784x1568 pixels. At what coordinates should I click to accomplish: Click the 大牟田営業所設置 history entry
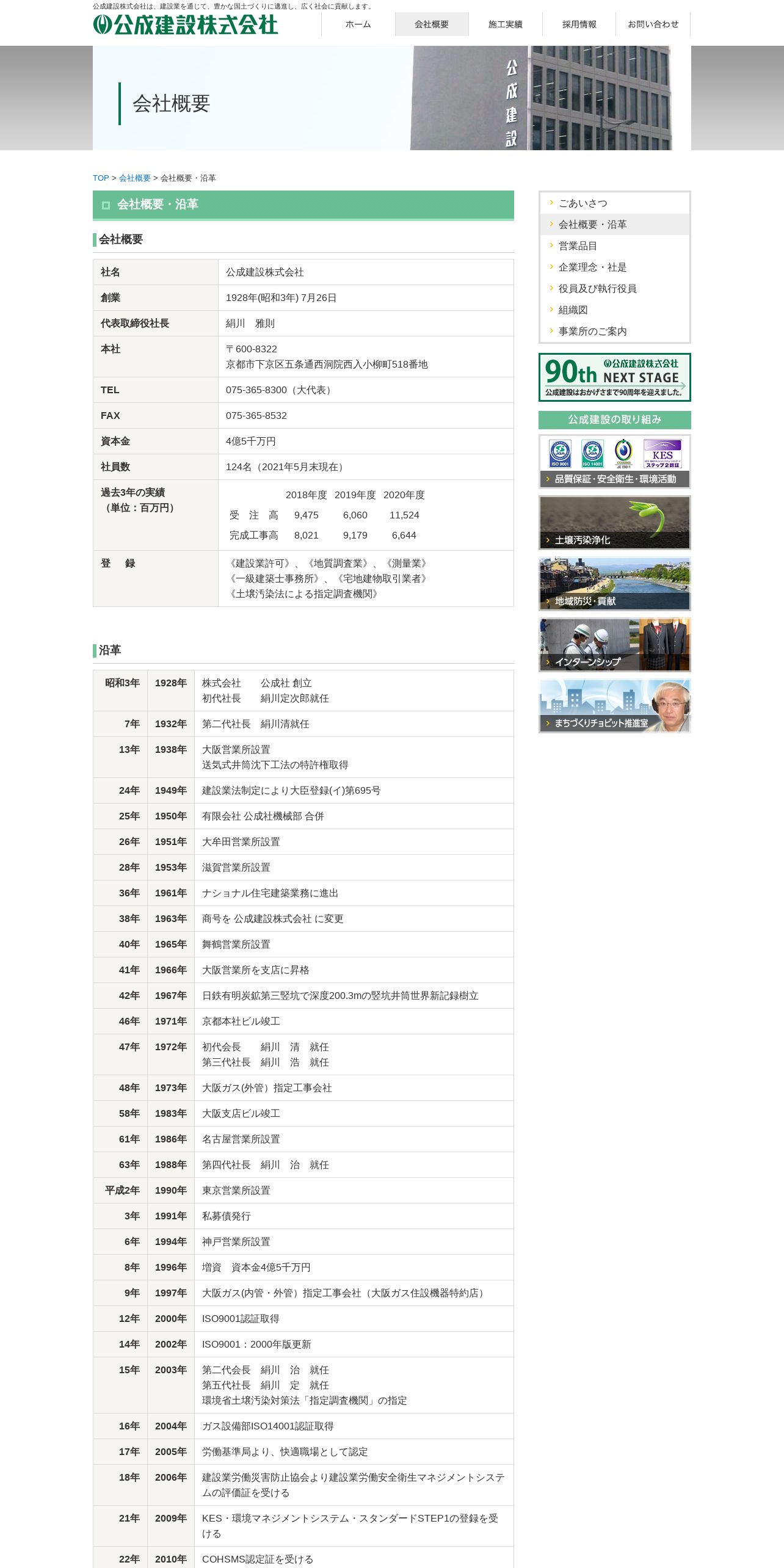tap(241, 842)
